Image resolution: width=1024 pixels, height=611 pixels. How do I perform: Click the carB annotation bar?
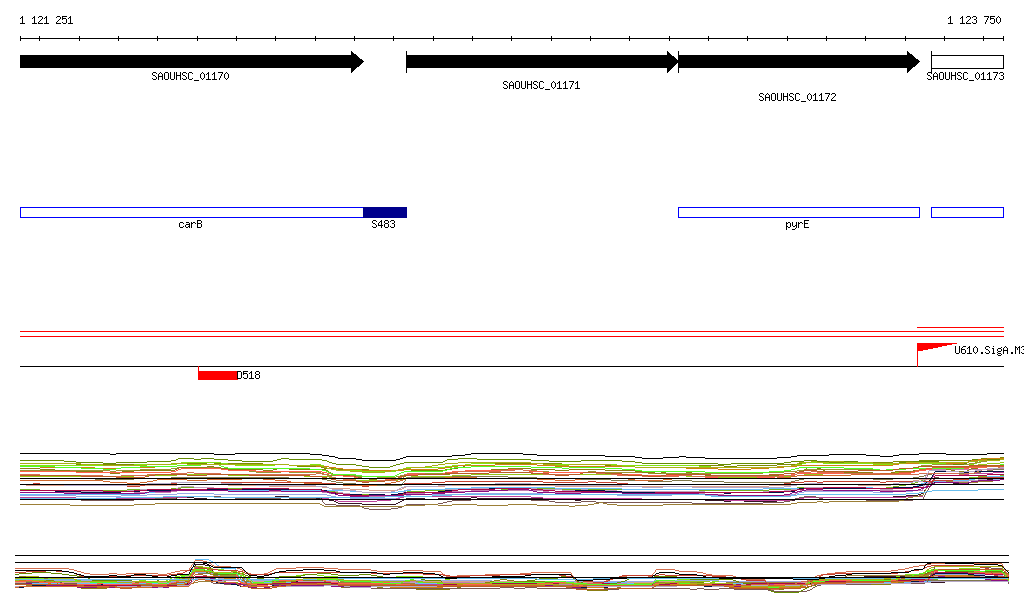pyautogui.click(x=190, y=212)
